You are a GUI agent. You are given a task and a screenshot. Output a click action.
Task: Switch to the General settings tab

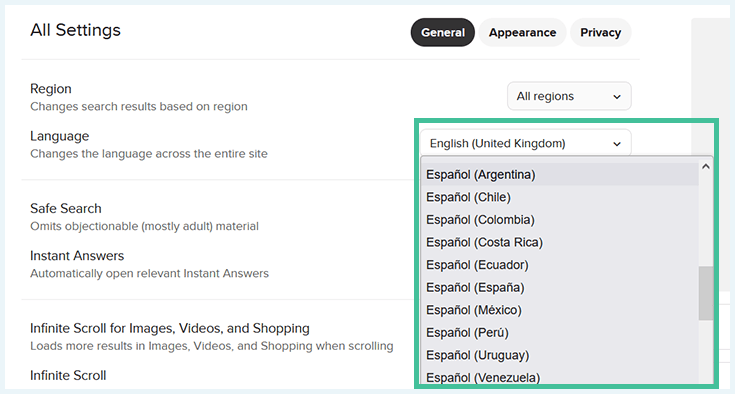442,32
